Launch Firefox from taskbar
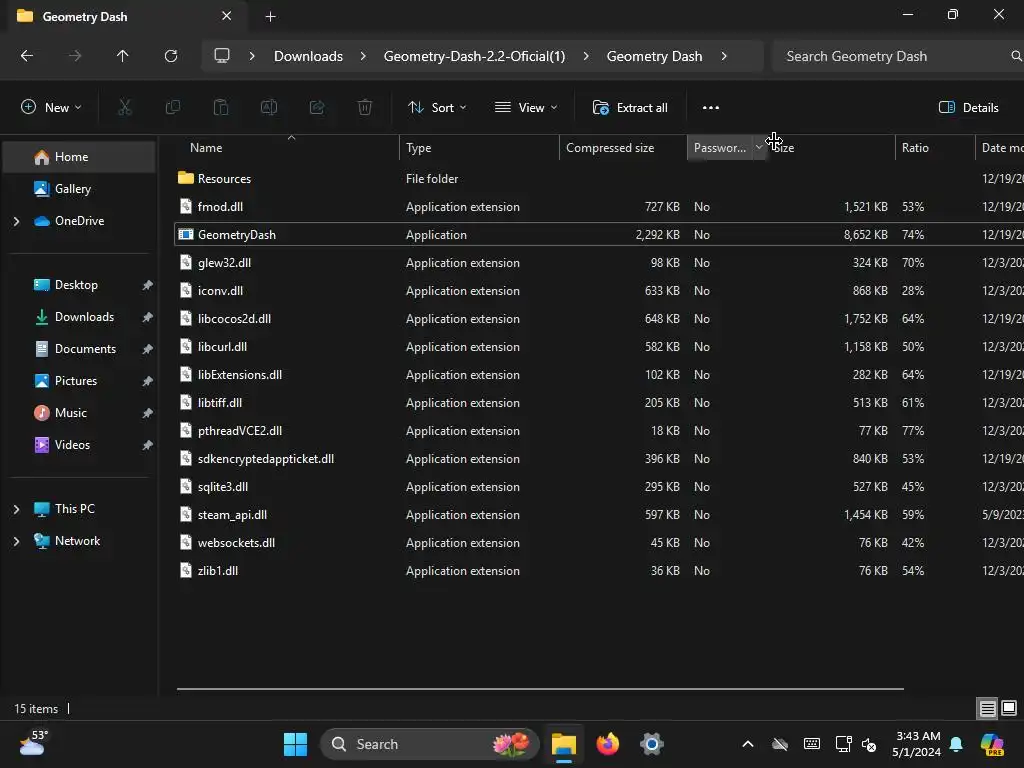1024x768 pixels. point(607,744)
